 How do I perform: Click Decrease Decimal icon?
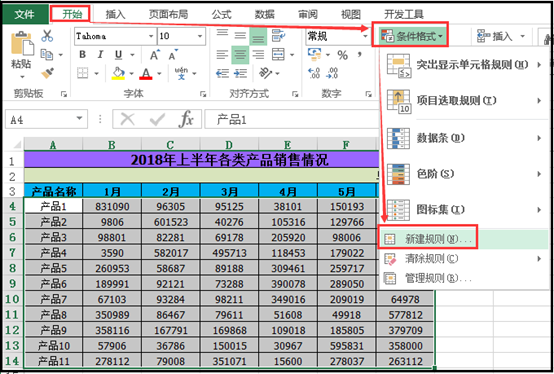click(x=332, y=73)
